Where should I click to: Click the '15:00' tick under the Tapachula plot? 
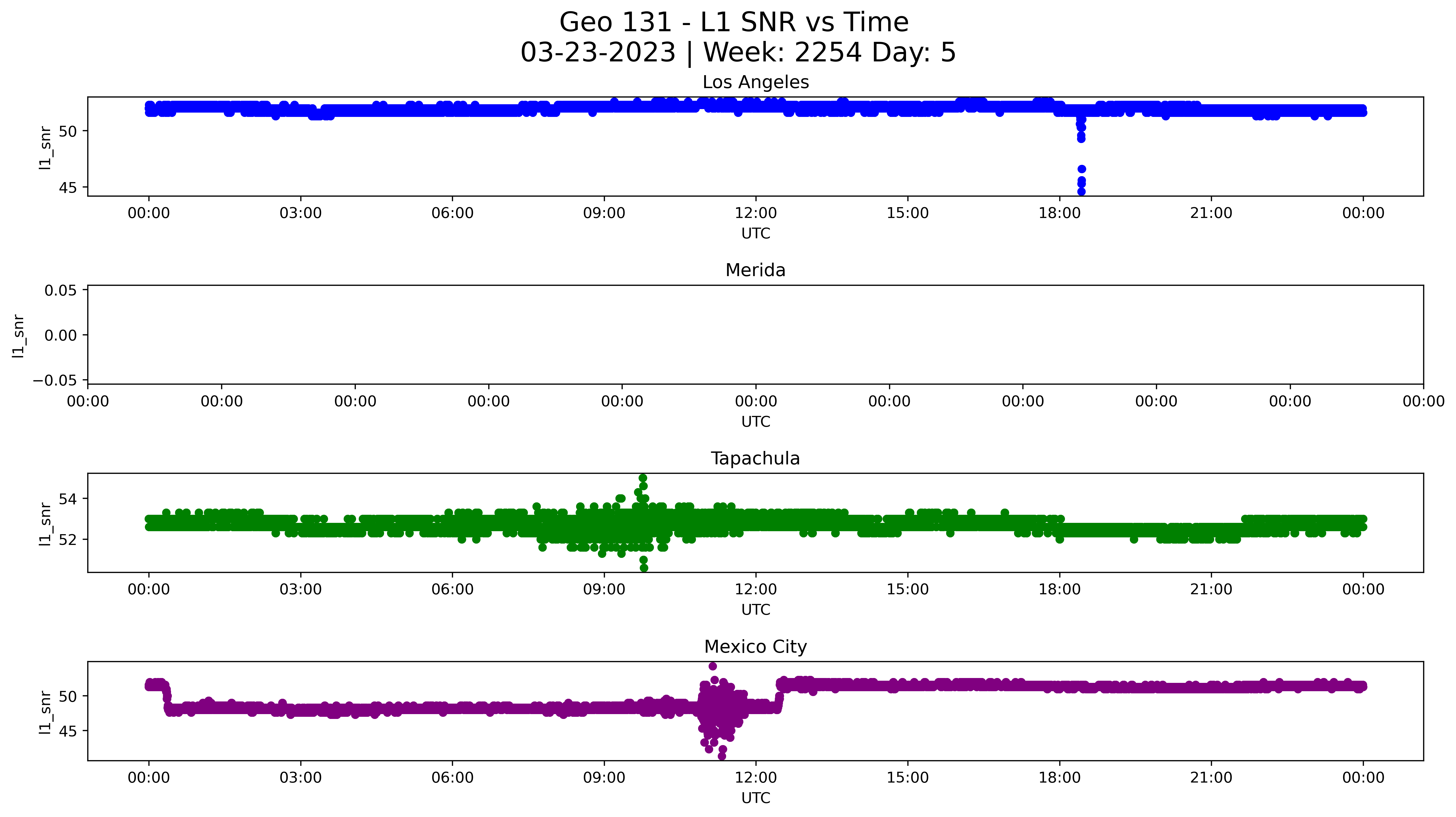click(908, 590)
